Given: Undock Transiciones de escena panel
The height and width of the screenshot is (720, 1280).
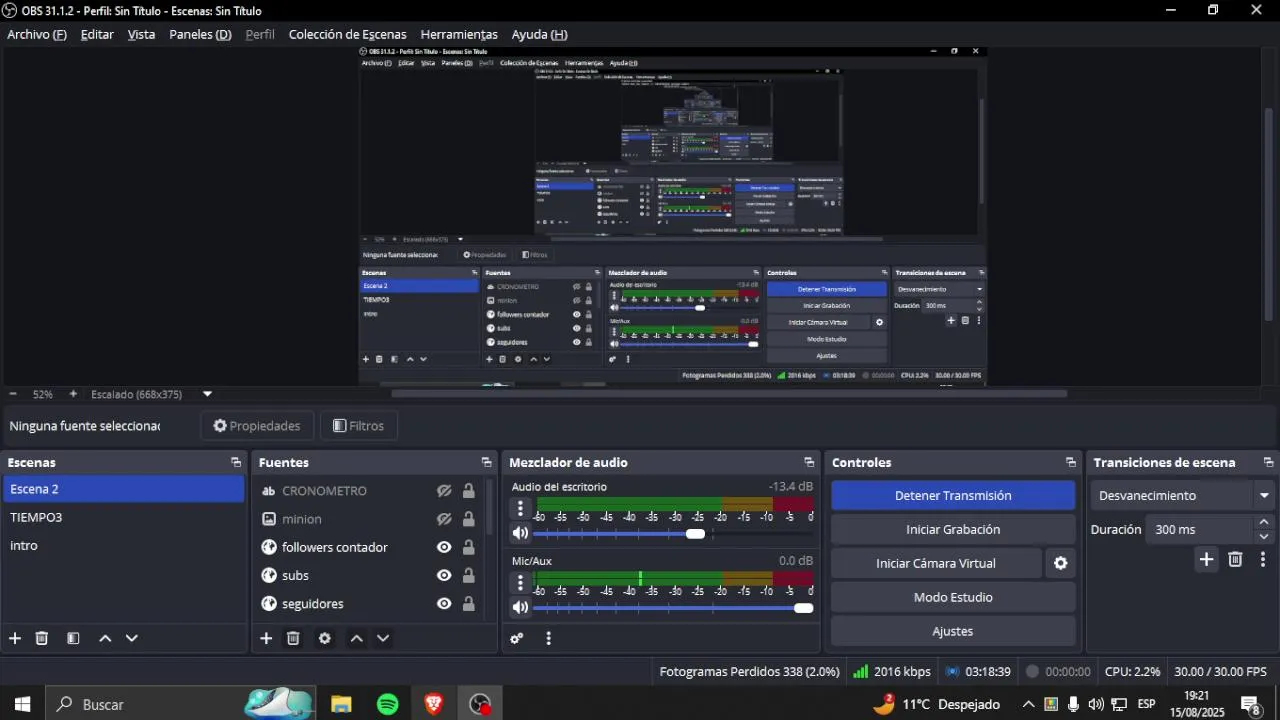Looking at the screenshot, I should tap(1269, 462).
